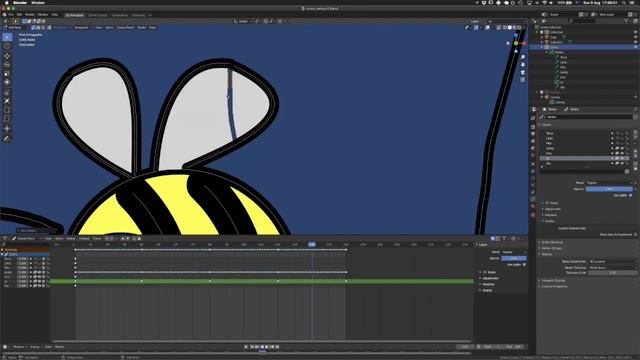640x360 pixels.
Task: Add a new grease pencil layer with the plus button
Action: [636, 133]
